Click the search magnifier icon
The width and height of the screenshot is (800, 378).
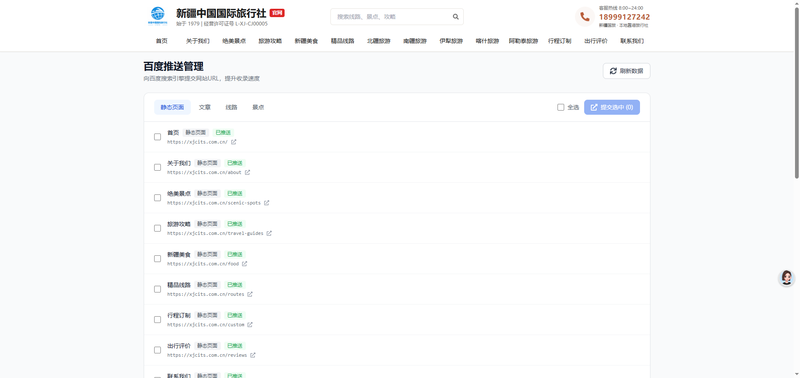click(x=456, y=17)
